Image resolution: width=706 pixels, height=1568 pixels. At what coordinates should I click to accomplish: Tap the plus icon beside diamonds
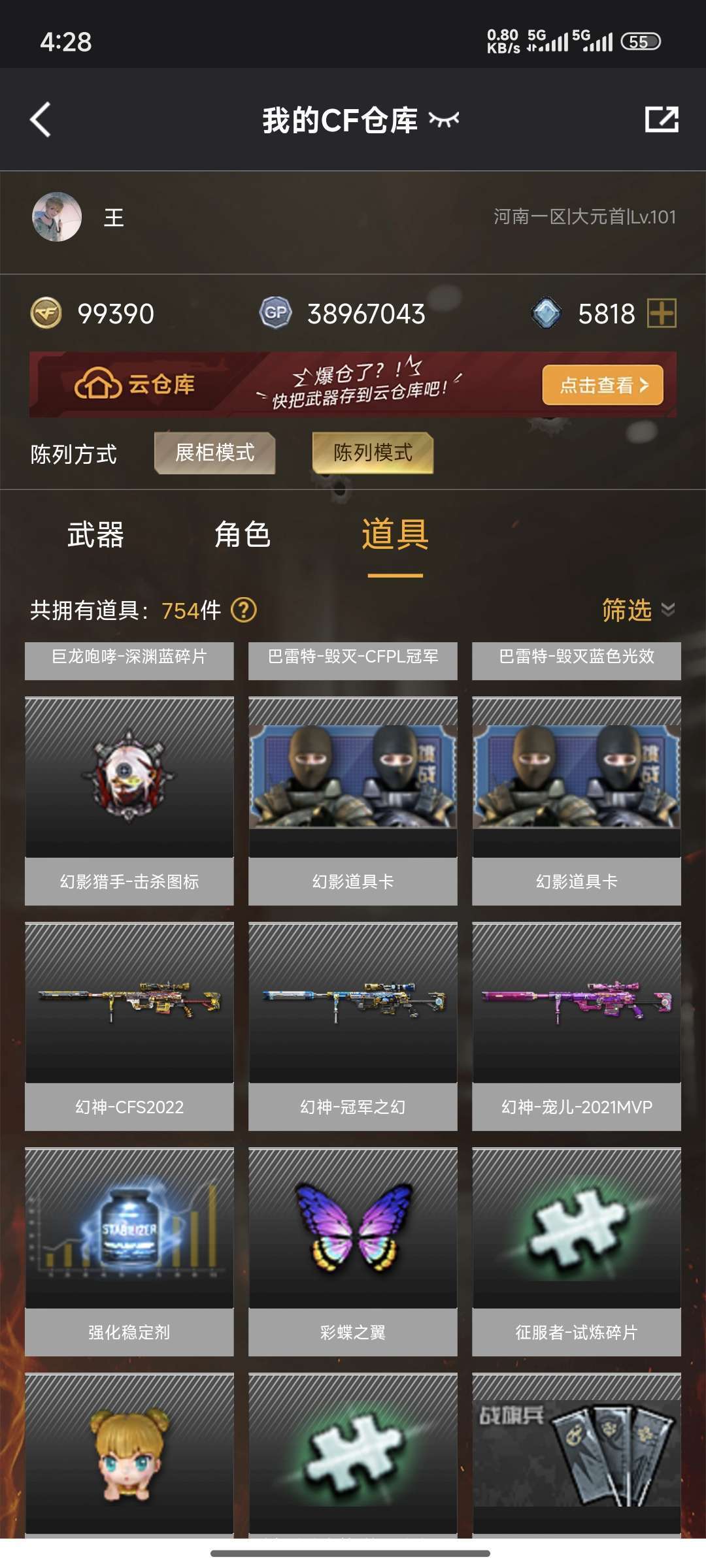tap(662, 313)
